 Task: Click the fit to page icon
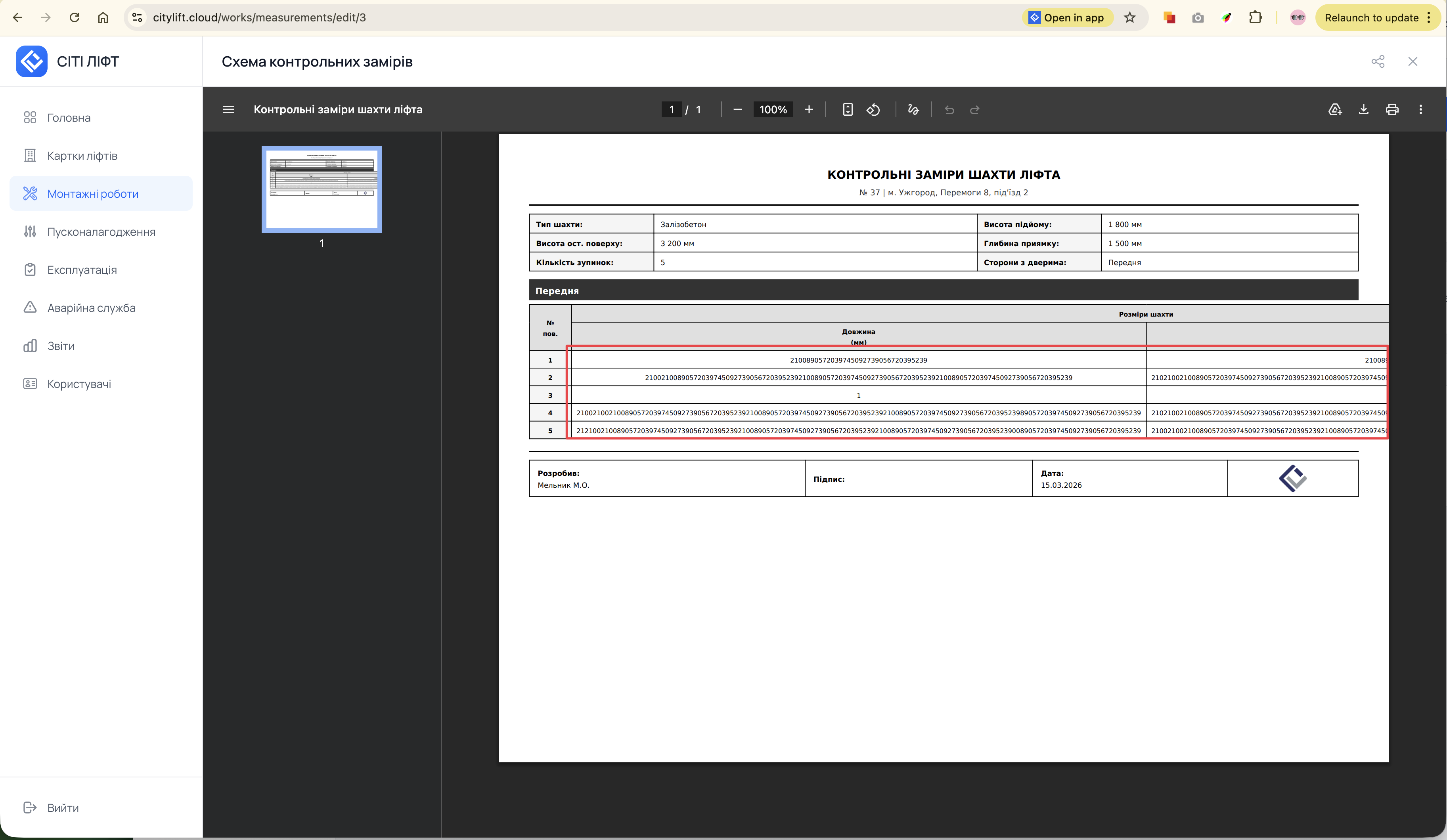pyautogui.click(x=848, y=110)
